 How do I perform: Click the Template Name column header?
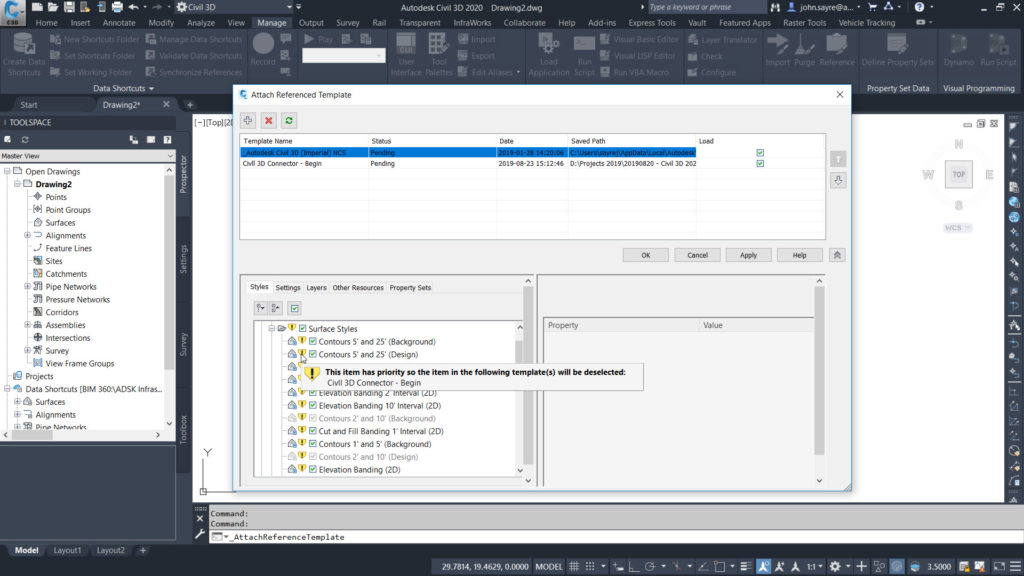click(304, 141)
